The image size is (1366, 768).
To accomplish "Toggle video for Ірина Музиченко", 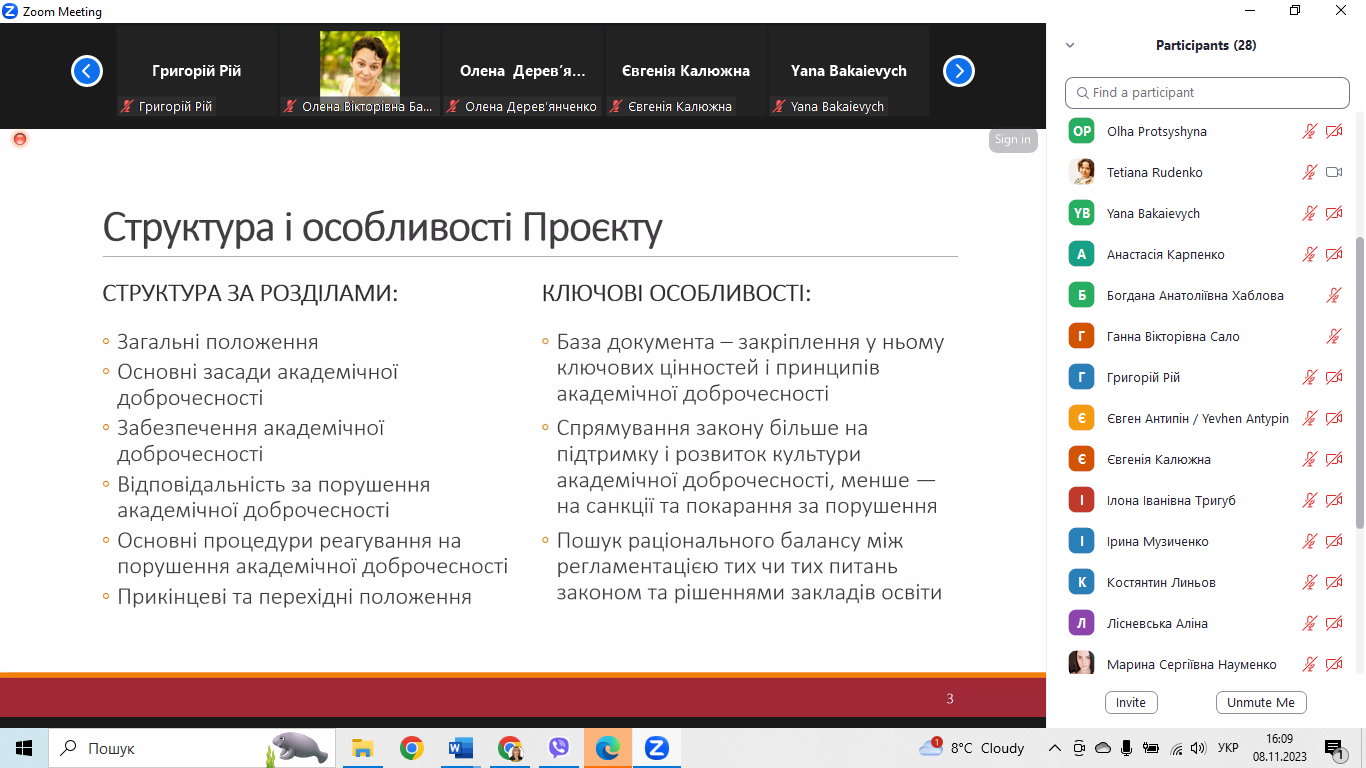I will (x=1334, y=541).
